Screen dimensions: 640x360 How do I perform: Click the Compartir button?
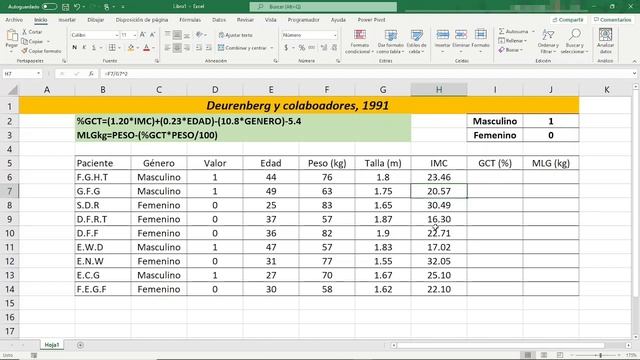(x=568, y=20)
